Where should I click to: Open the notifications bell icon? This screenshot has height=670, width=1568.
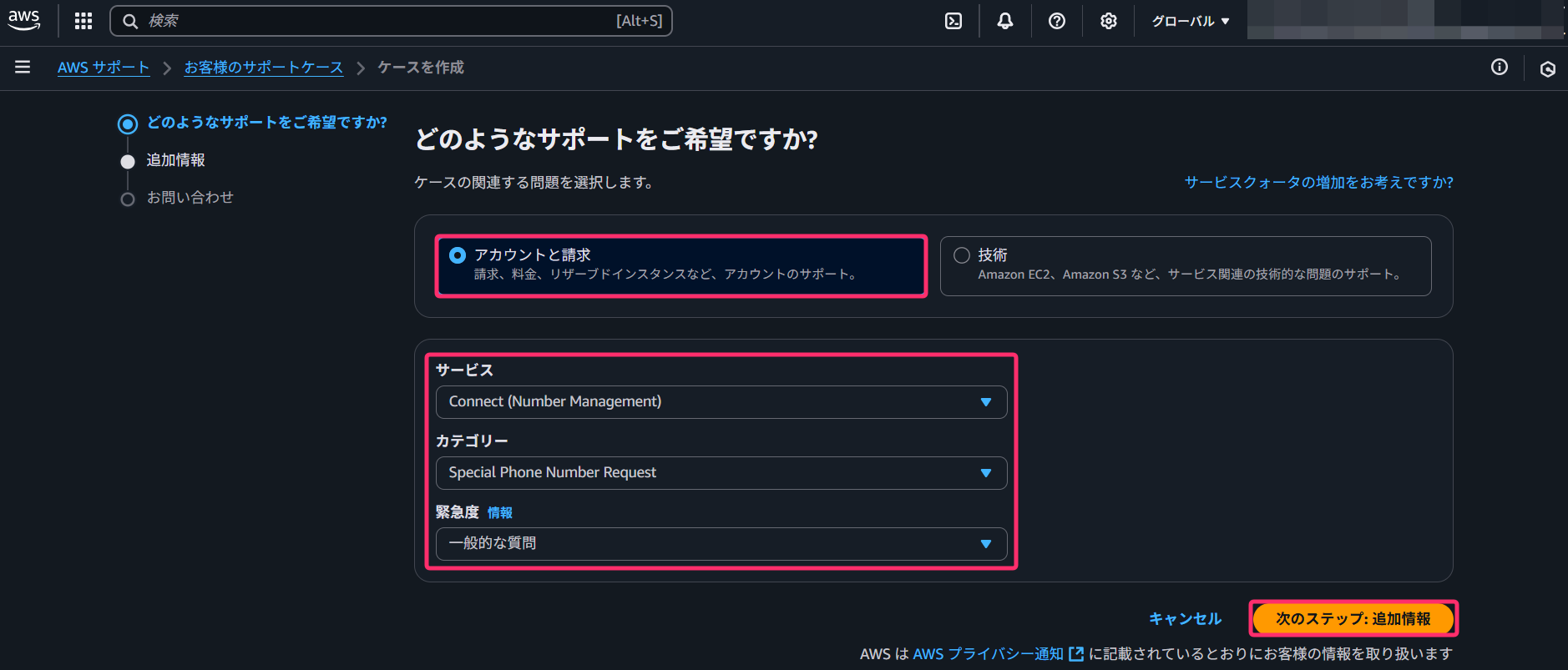tap(1005, 21)
